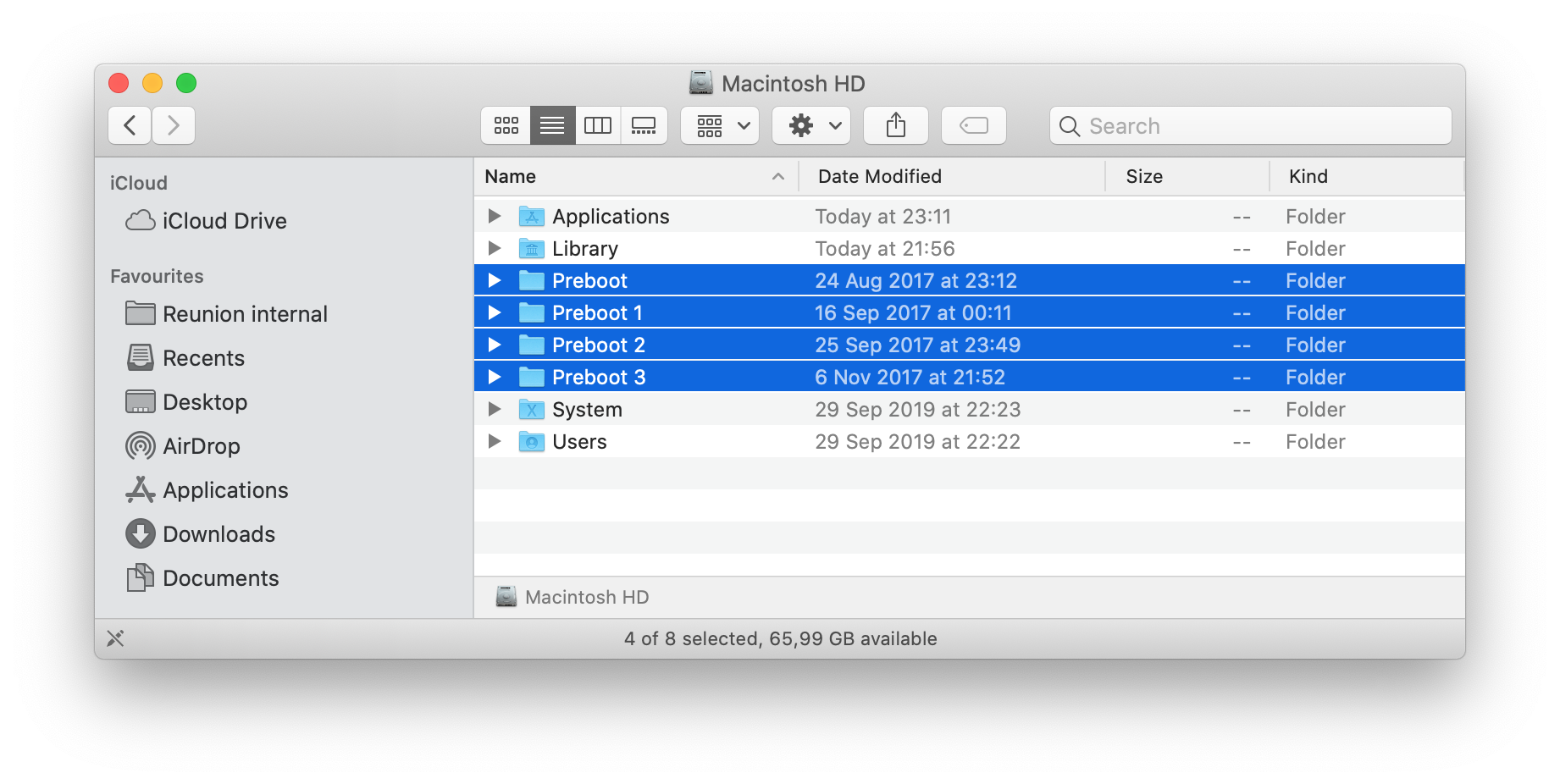Click the Applications folder icon in list
Screen dimensions: 1560x784
(x=531, y=216)
